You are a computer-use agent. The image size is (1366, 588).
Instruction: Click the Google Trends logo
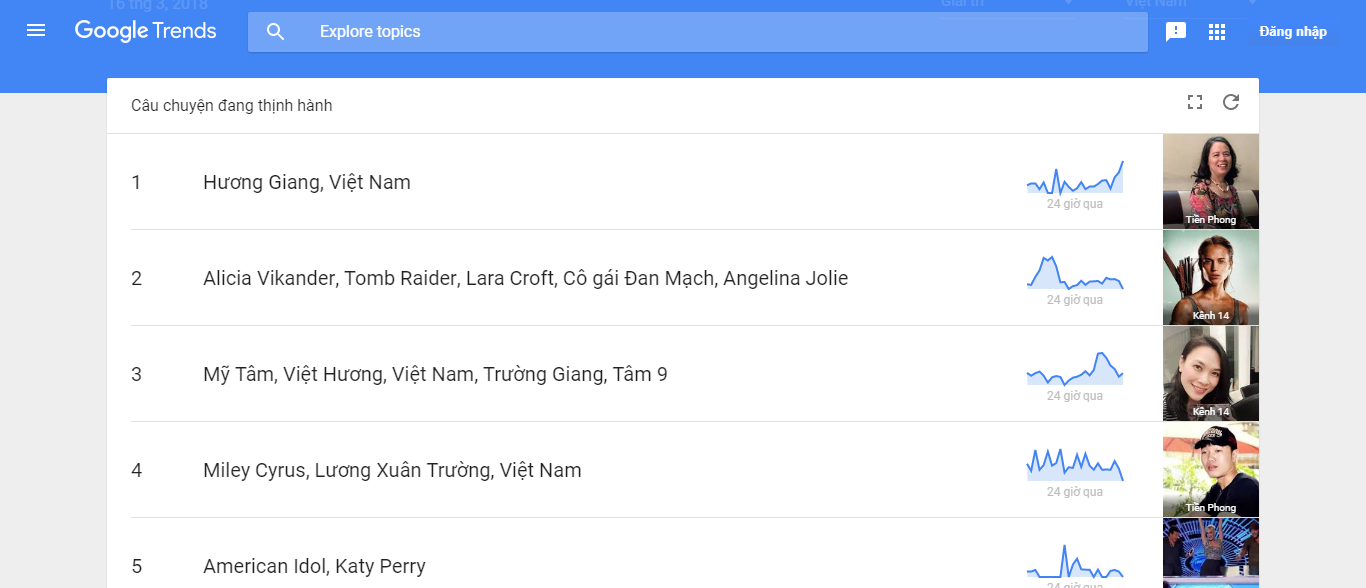[x=146, y=31]
